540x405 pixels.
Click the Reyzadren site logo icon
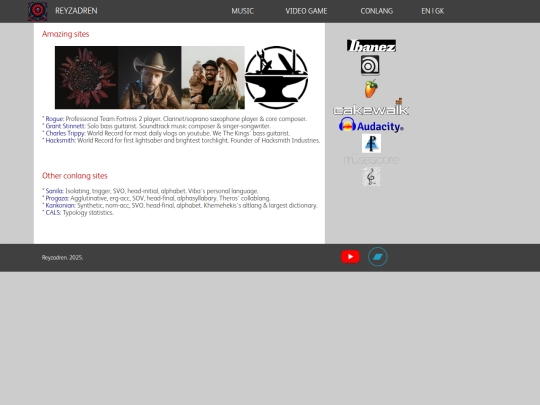coord(38,11)
